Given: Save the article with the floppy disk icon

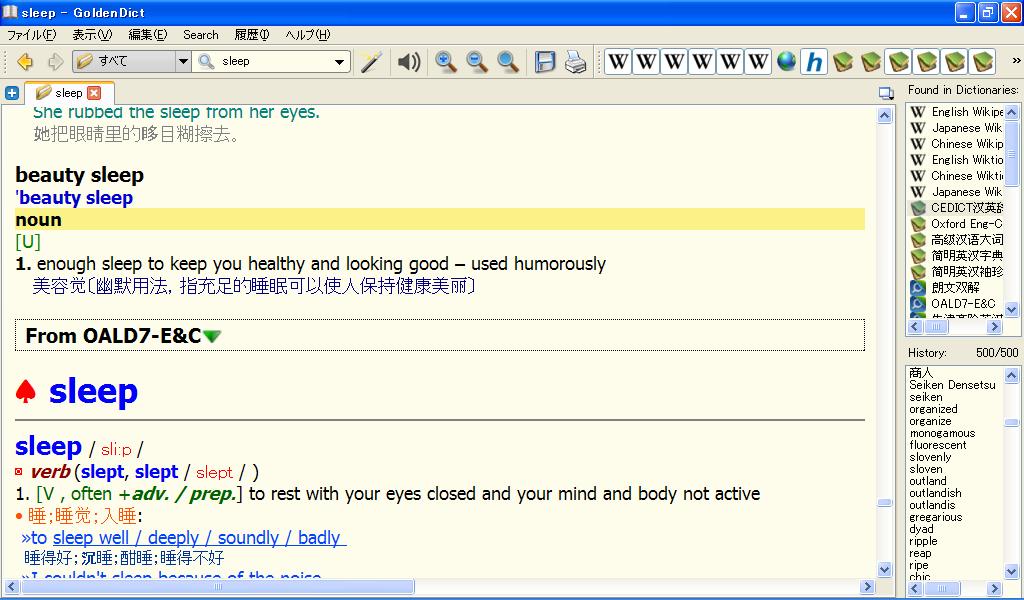Looking at the screenshot, I should [x=545, y=62].
